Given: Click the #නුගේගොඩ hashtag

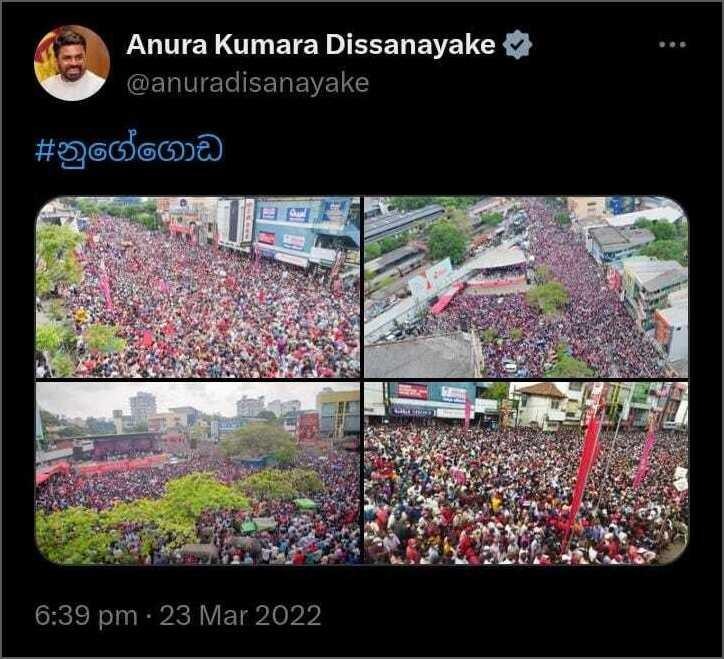Looking at the screenshot, I should [129, 149].
